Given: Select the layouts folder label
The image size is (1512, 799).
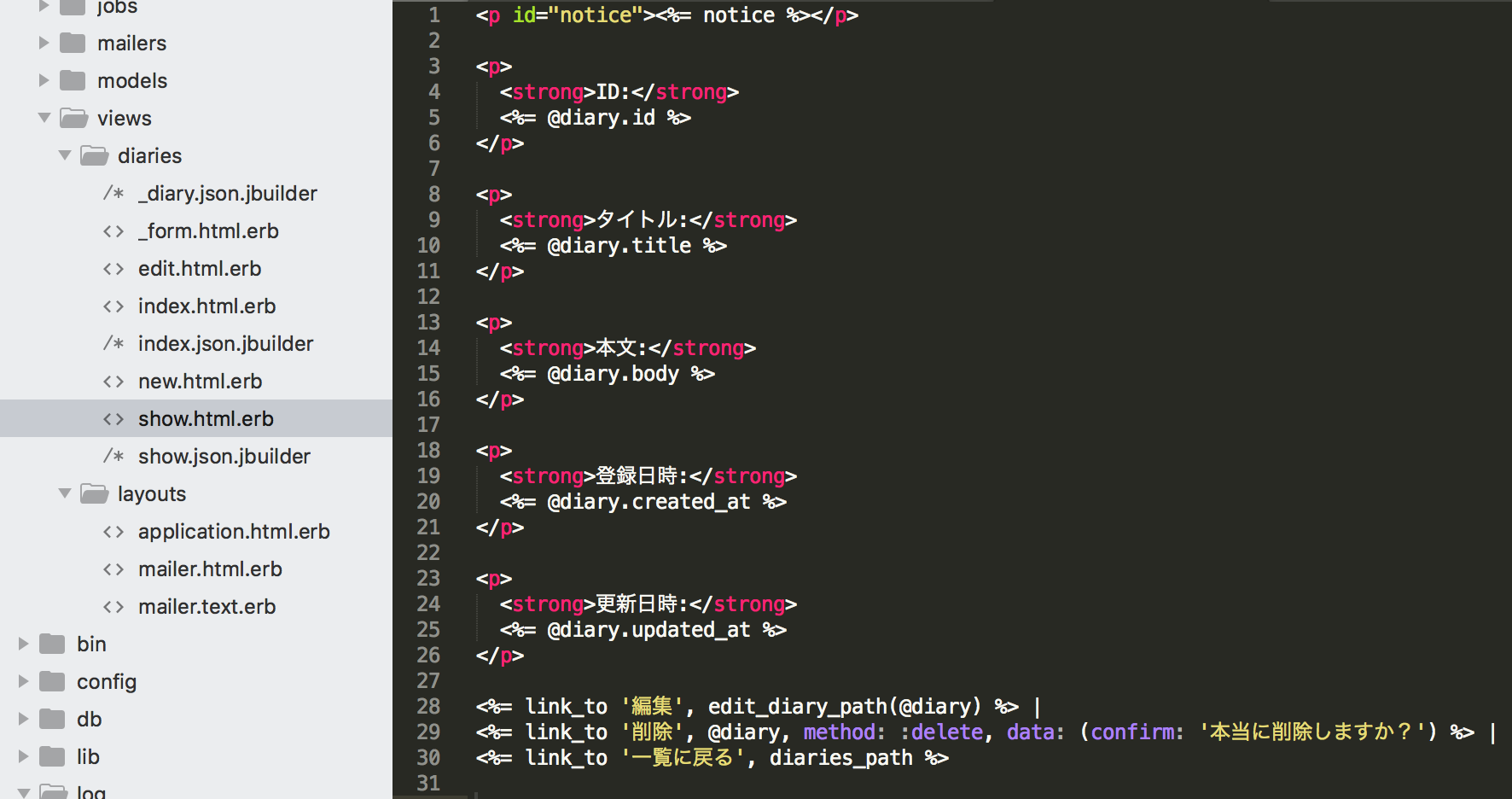Looking at the screenshot, I should click(x=152, y=494).
